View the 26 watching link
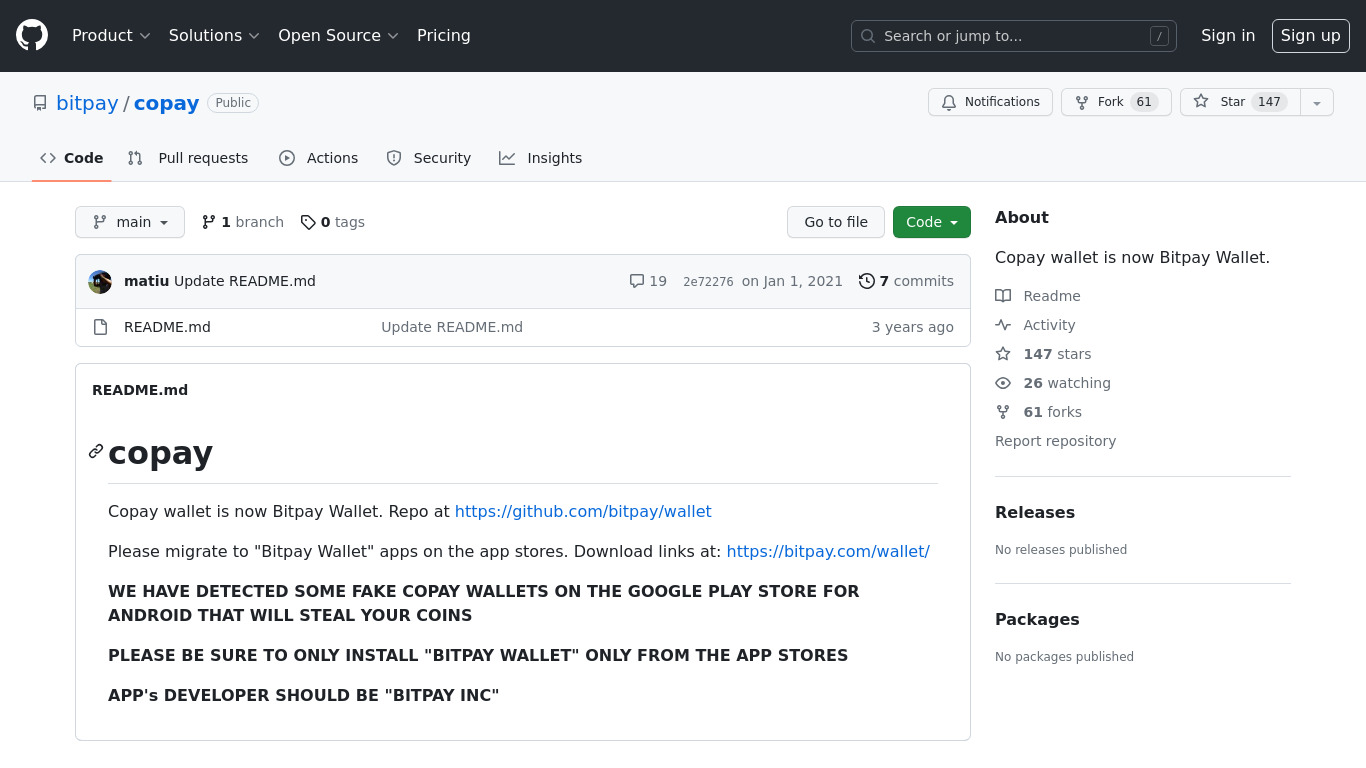Screen dimensions: 1366x768 pyautogui.click(x=1053, y=383)
